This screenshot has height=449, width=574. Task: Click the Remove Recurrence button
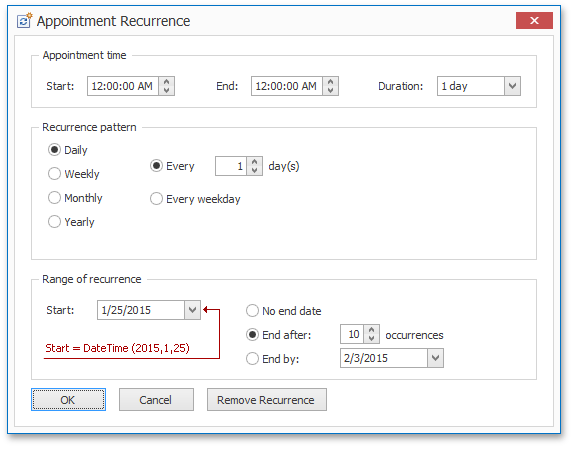pos(267,400)
